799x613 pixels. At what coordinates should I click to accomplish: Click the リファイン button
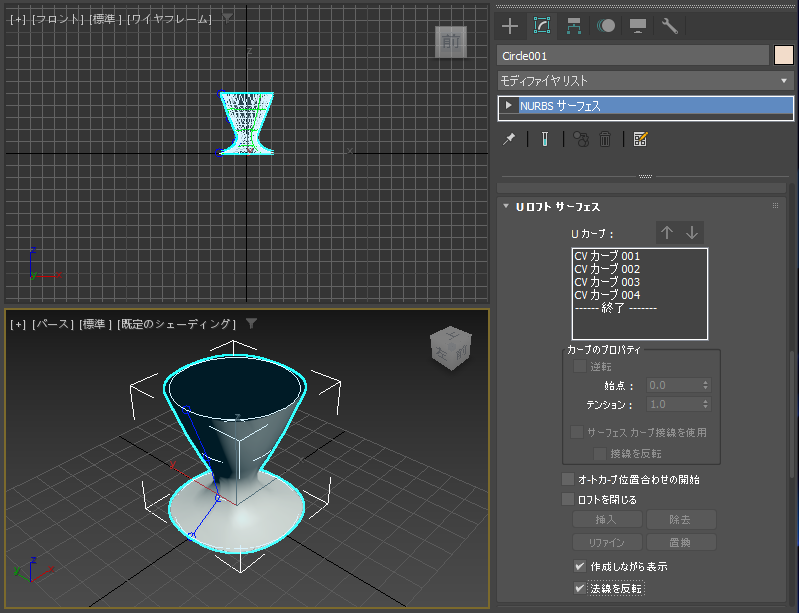(x=607, y=542)
